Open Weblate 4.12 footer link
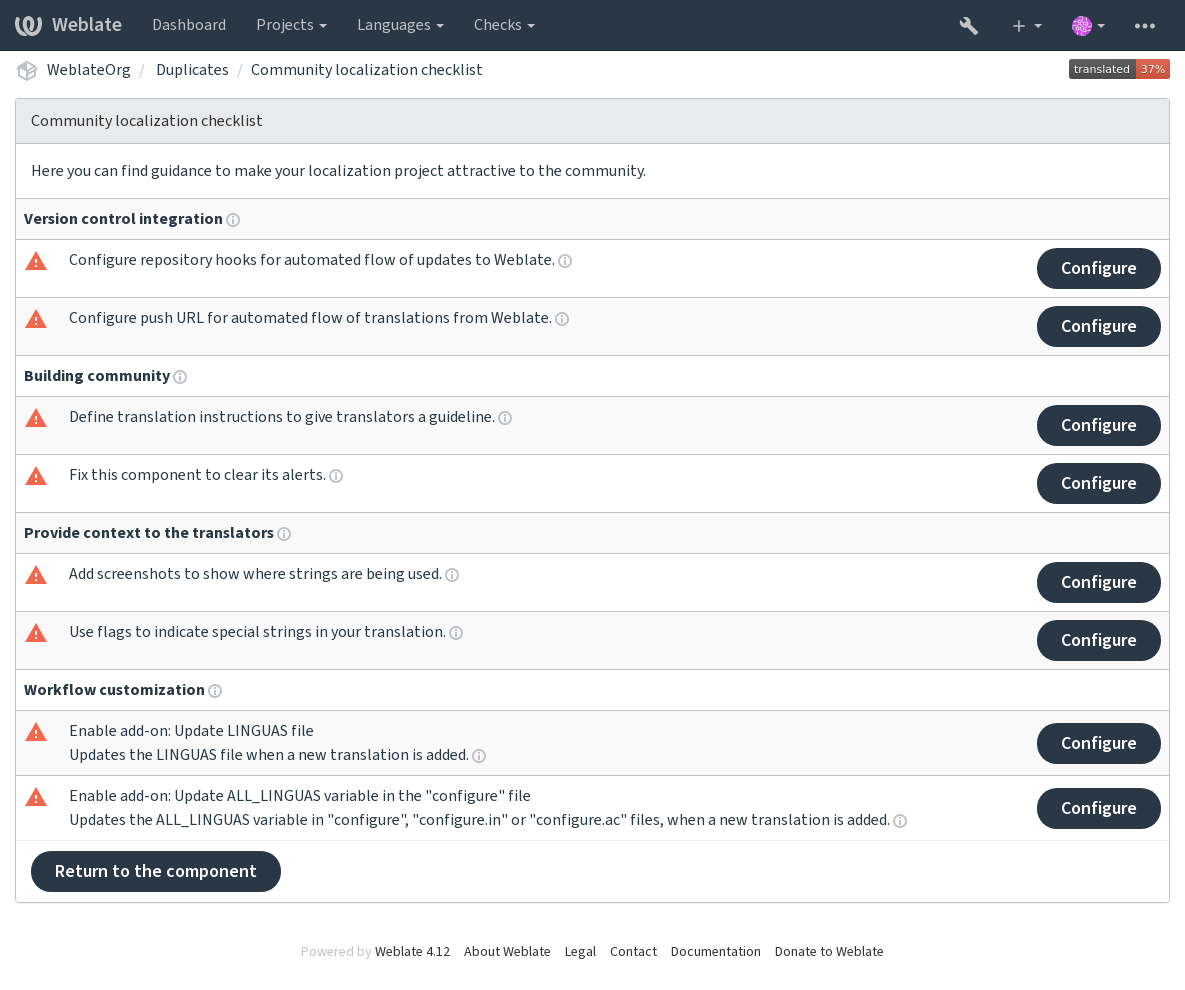1185x990 pixels. (x=412, y=952)
